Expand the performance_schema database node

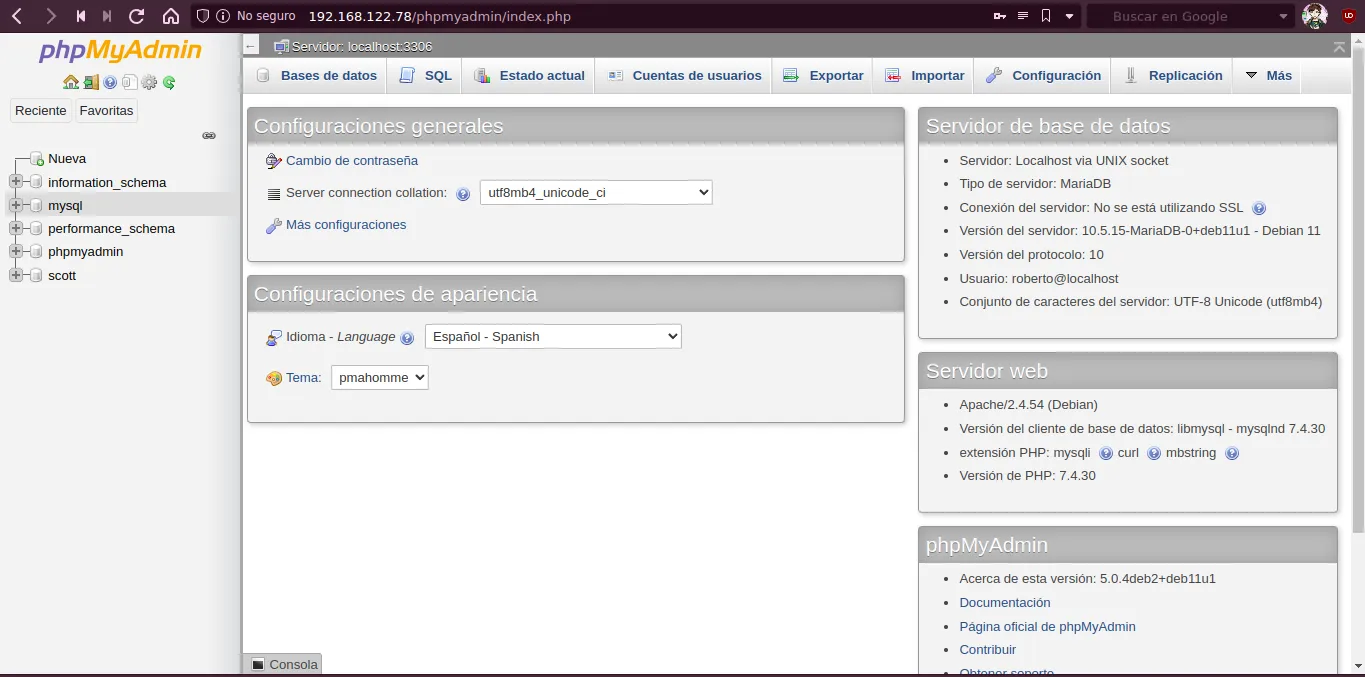coord(15,228)
